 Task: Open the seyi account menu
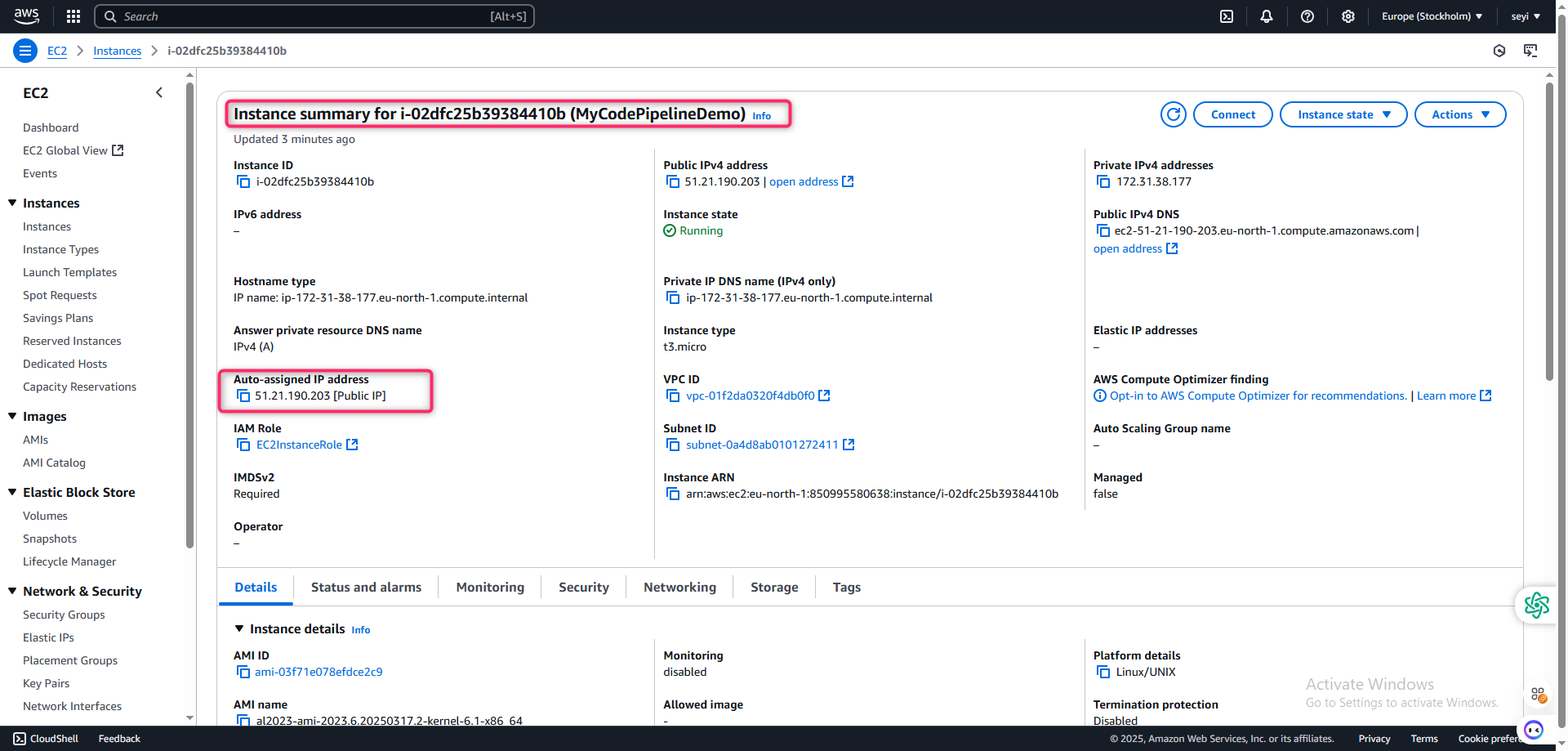coord(1526,16)
